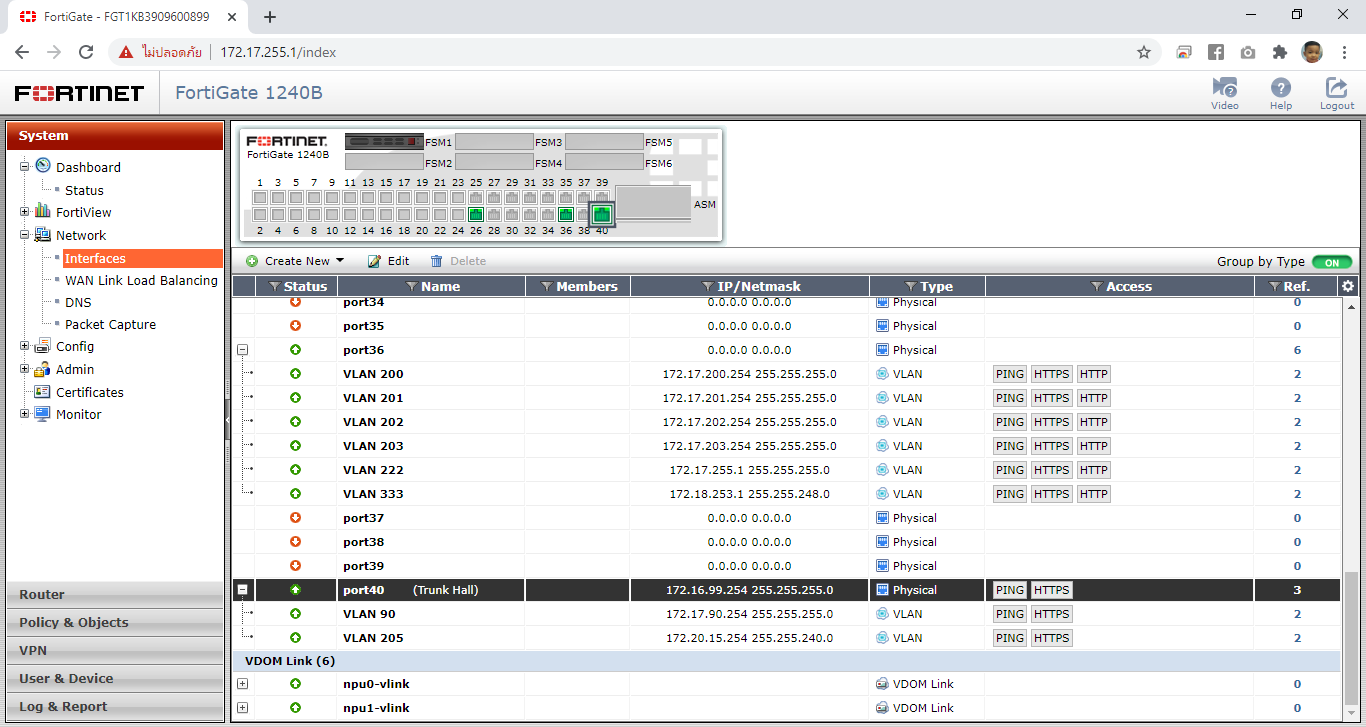Select the System menu header

click(x=115, y=136)
